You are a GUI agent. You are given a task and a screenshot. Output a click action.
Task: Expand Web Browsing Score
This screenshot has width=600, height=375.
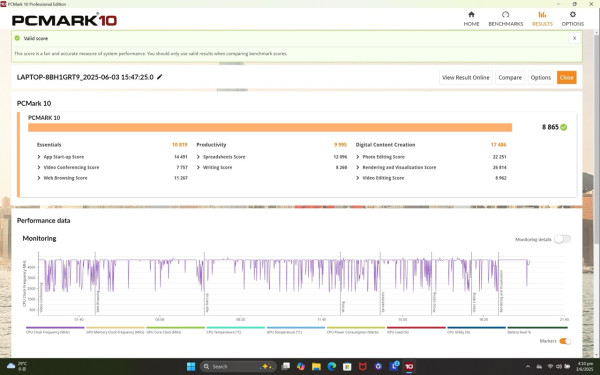point(39,178)
